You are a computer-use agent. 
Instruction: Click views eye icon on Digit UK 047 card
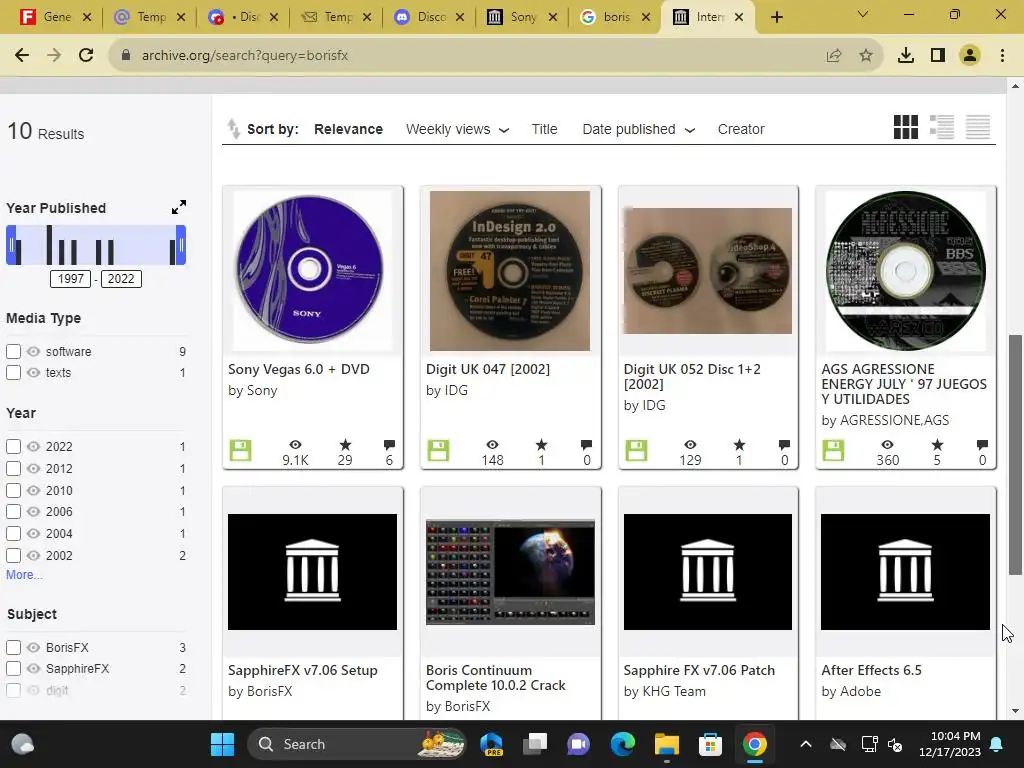492,445
